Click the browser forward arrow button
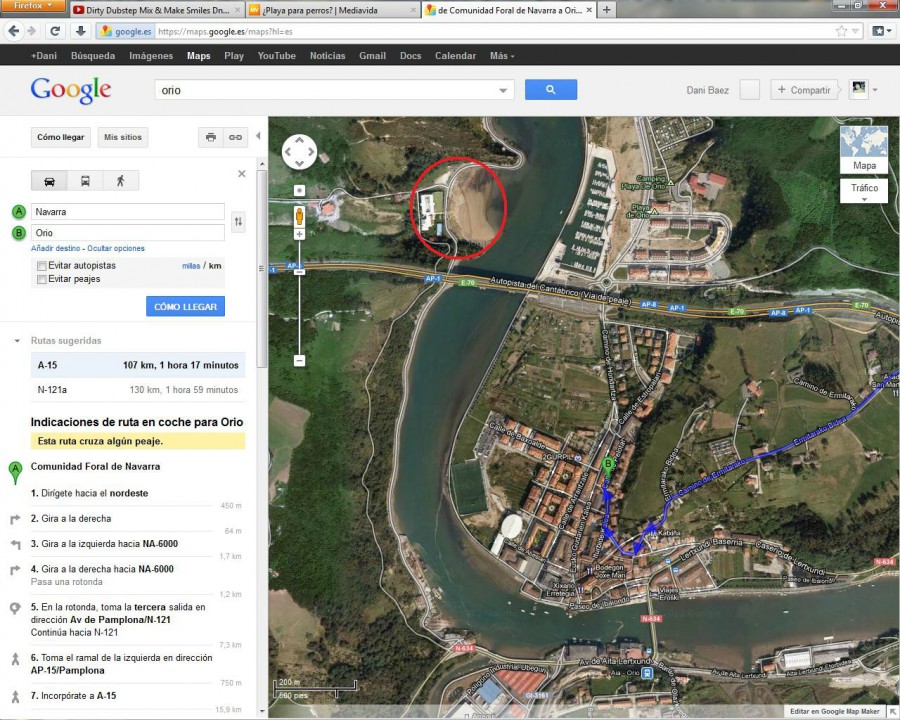 (32, 31)
